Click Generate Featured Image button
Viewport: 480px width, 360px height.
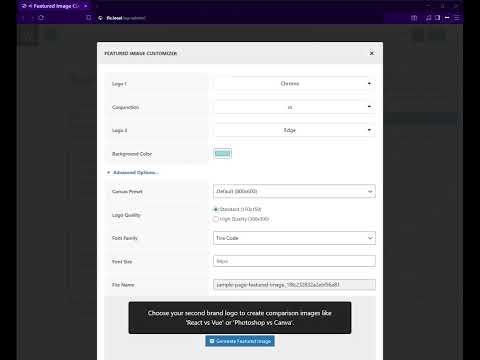click(x=240, y=341)
